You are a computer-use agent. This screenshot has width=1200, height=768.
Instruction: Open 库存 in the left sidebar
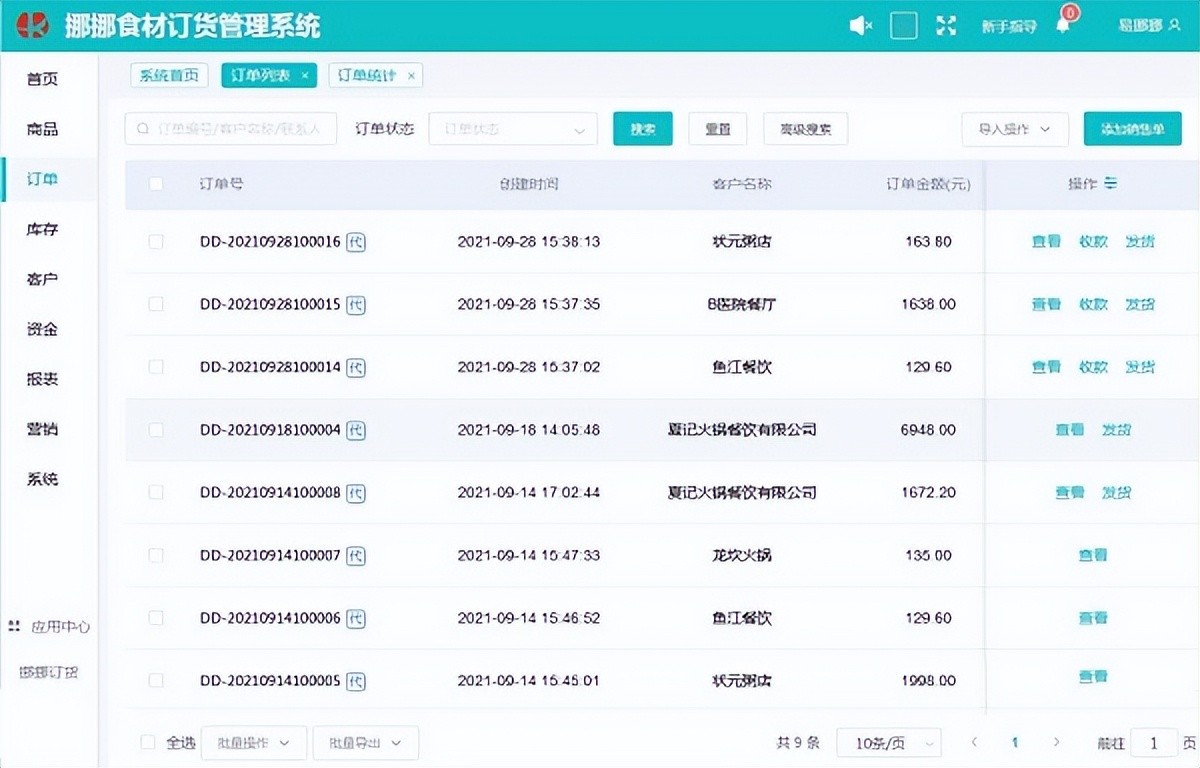click(42, 229)
